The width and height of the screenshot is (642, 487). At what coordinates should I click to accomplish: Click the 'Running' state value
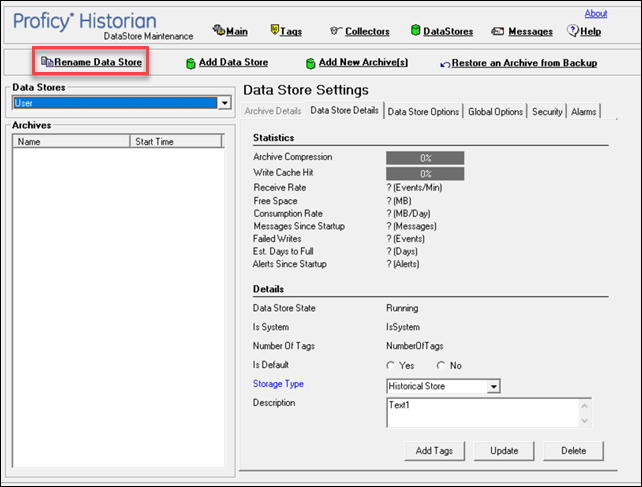[402, 308]
